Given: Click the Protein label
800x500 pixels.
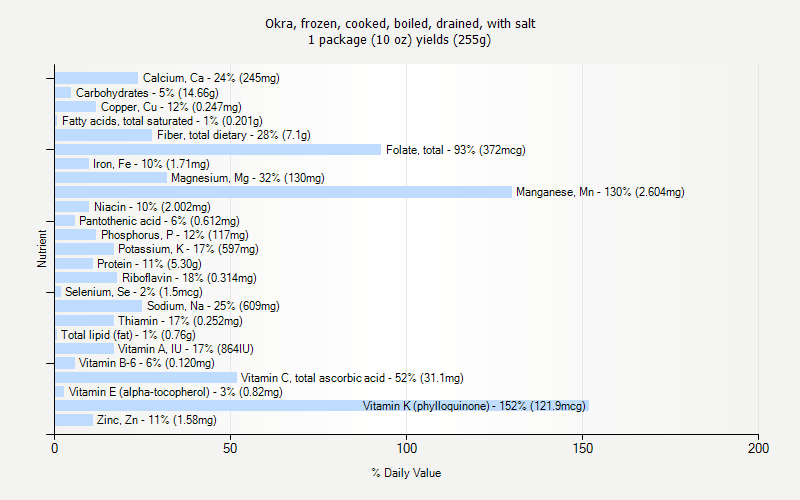Looking at the screenshot, I should (149, 264).
